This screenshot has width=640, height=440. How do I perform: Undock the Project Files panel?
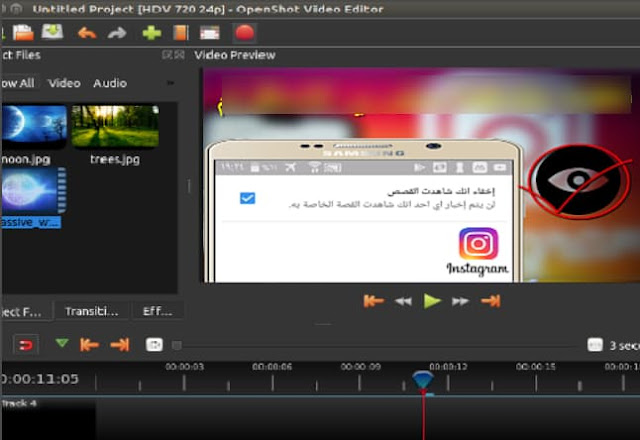click(167, 55)
